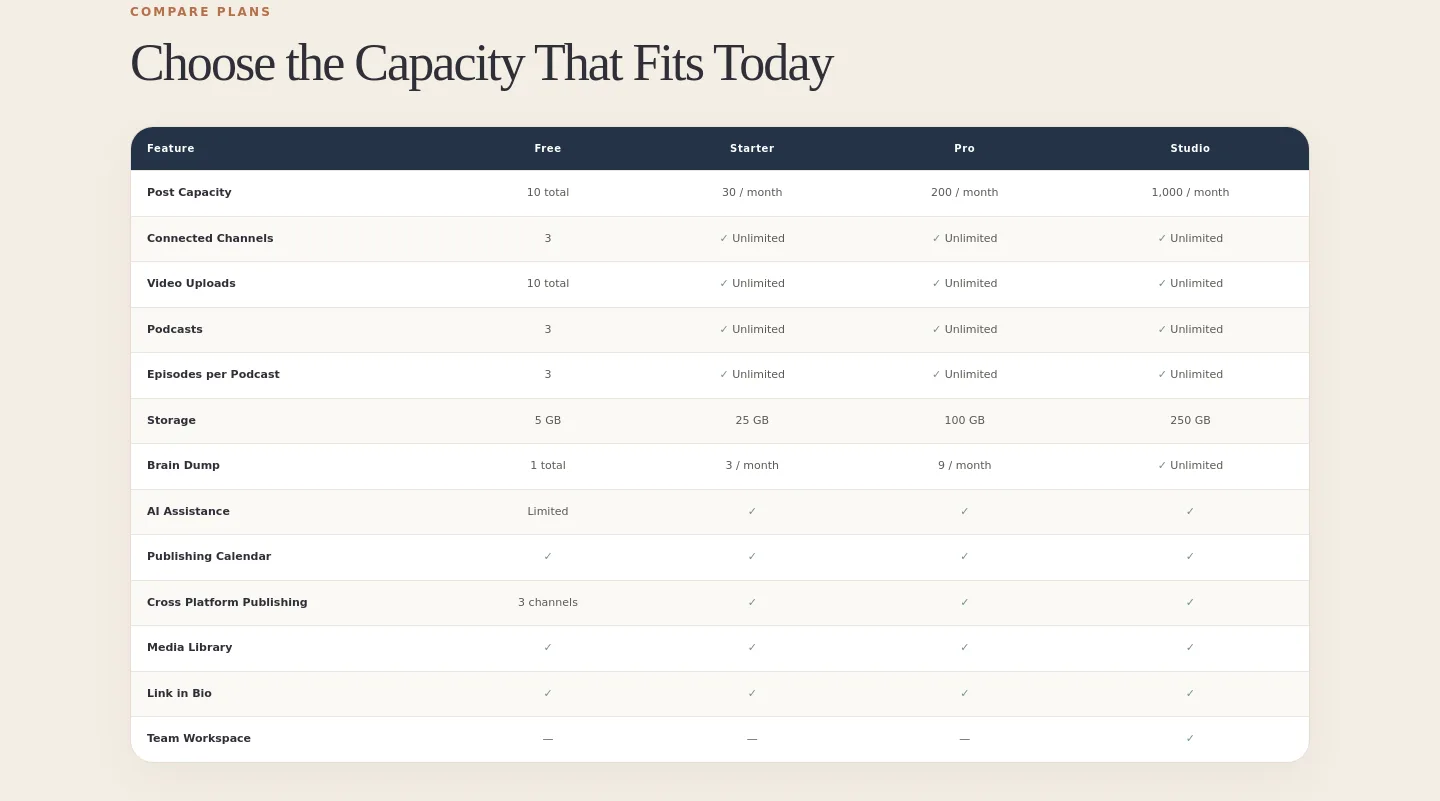
Task: Click the Free checkmark for Link in Bio
Action: coord(548,694)
